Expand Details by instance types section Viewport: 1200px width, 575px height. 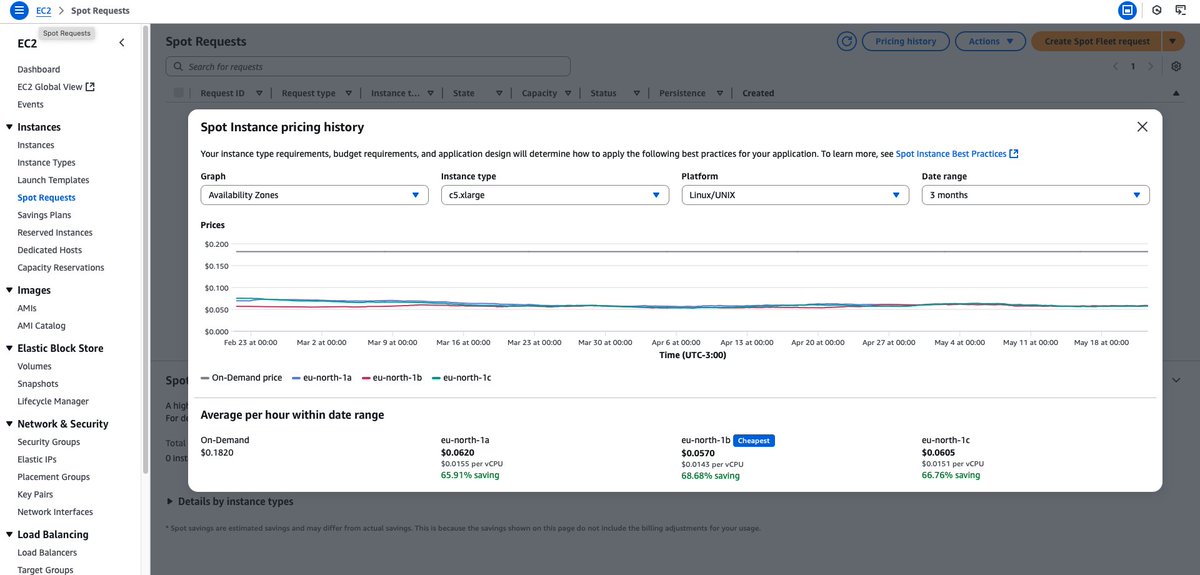click(x=229, y=501)
